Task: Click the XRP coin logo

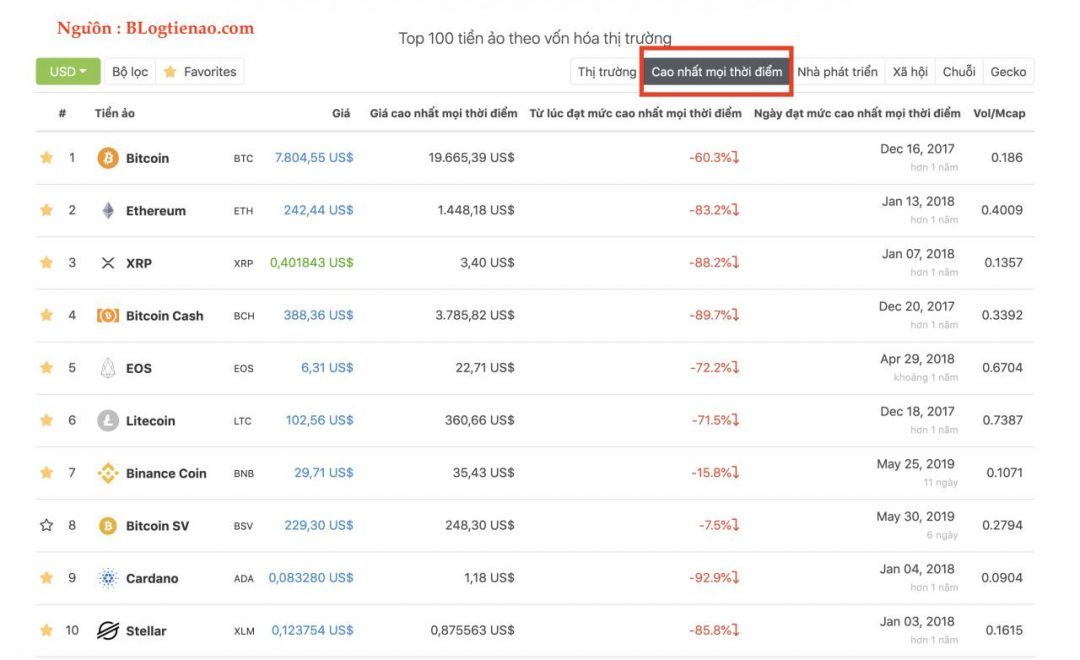Action: point(107,262)
